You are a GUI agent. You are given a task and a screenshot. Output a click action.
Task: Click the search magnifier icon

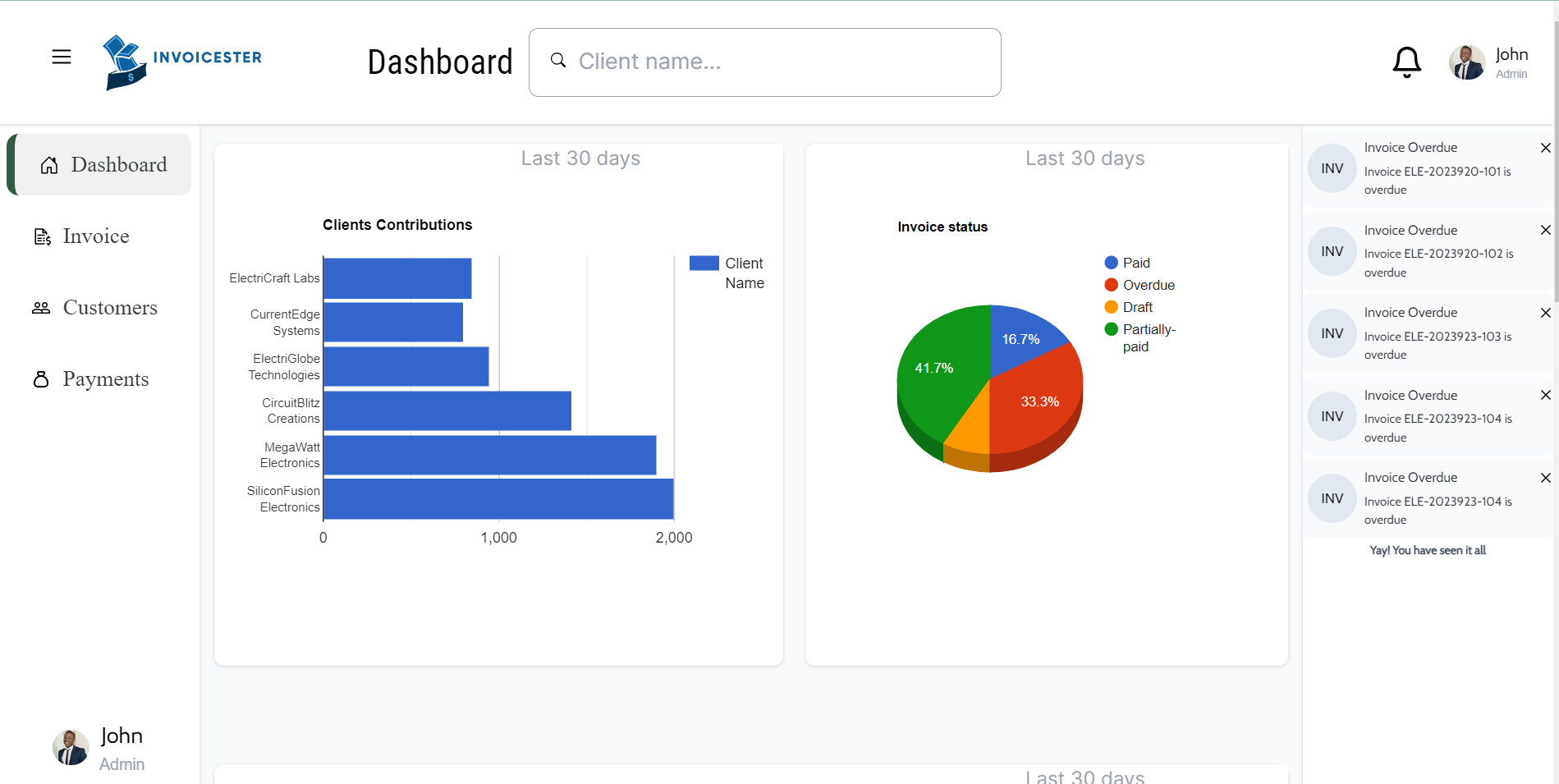click(x=558, y=60)
